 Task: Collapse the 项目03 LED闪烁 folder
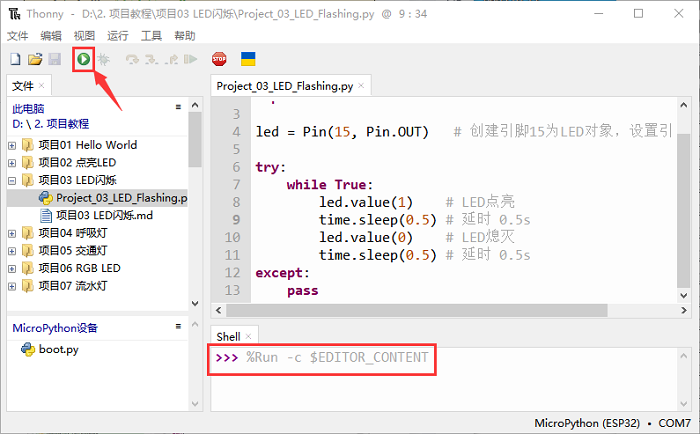pos(12,181)
